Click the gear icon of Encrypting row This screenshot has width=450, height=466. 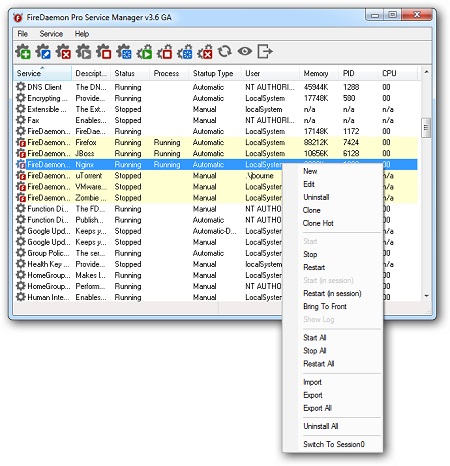[21, 98]
